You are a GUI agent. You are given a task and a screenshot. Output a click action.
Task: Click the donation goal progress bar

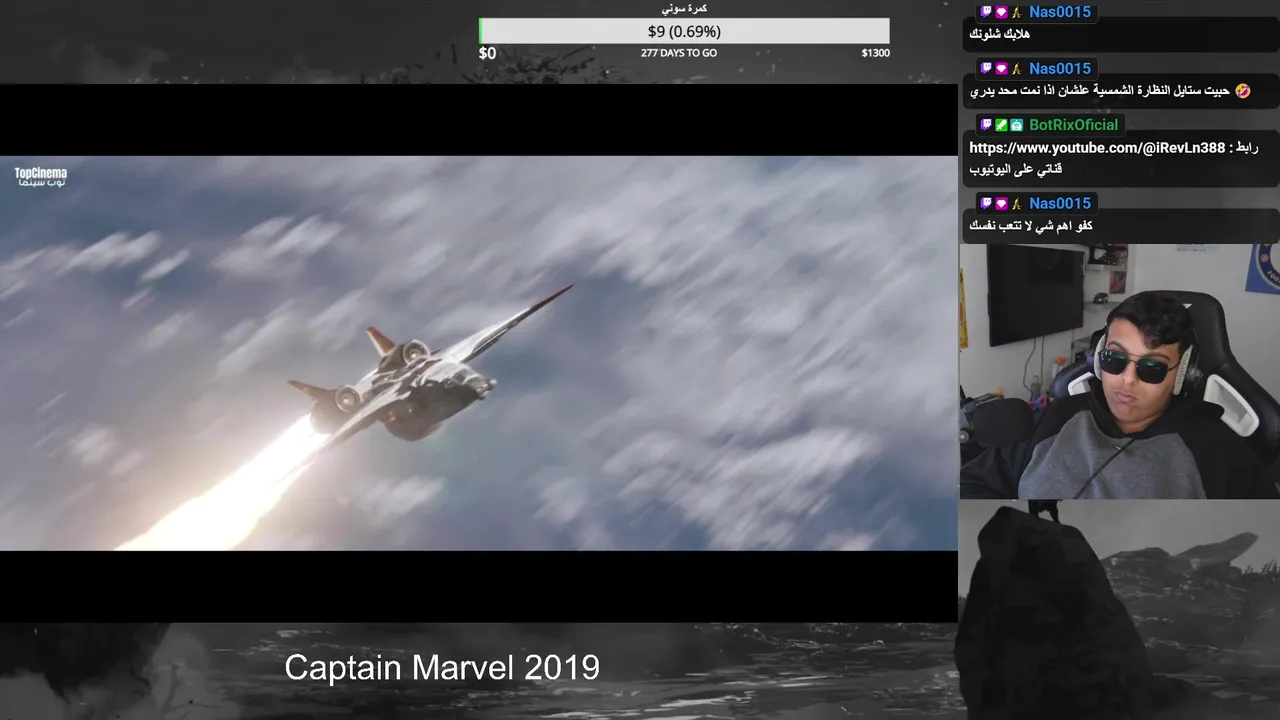tap(684, 31)
